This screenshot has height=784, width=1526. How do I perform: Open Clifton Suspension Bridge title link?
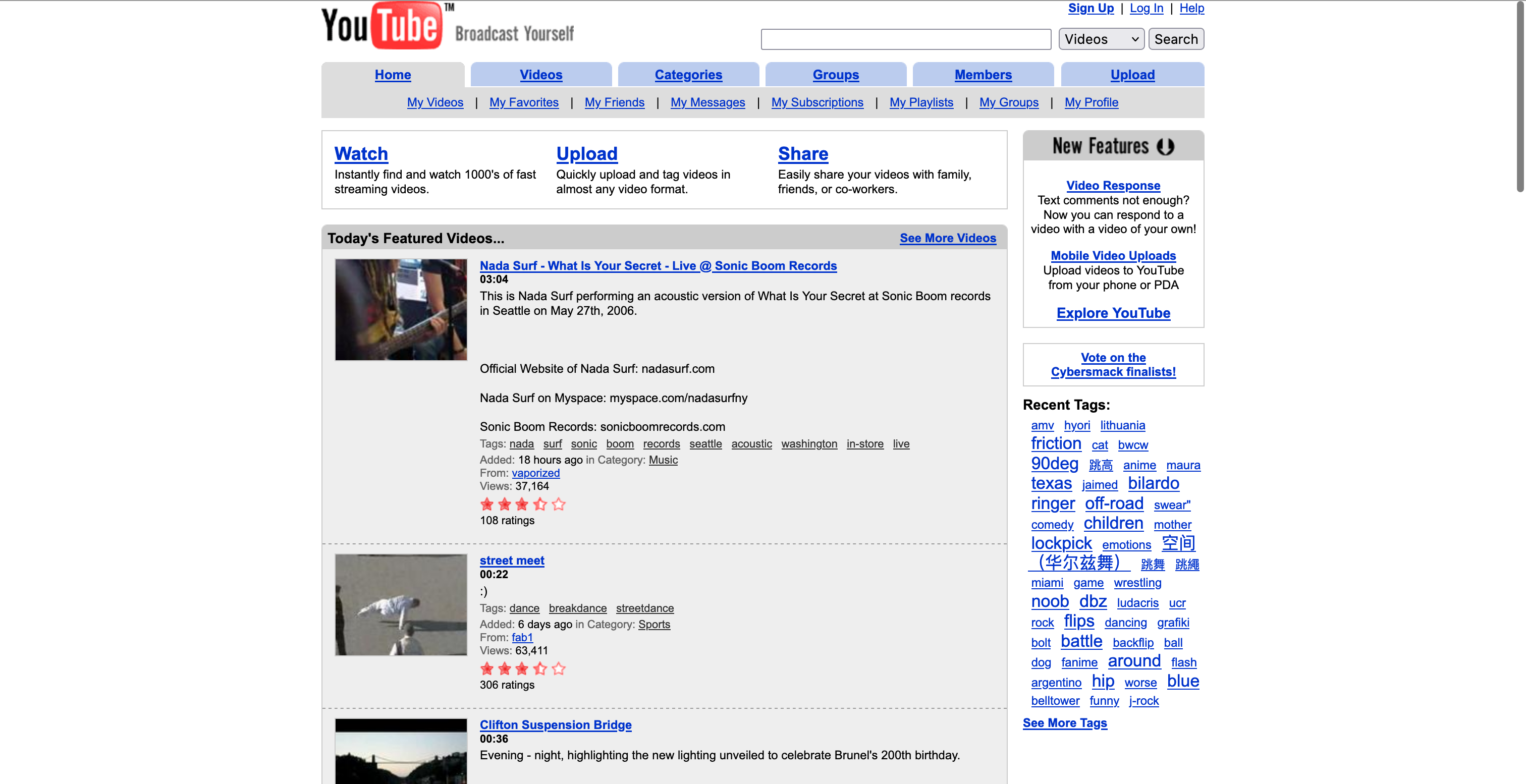[555, 725]
